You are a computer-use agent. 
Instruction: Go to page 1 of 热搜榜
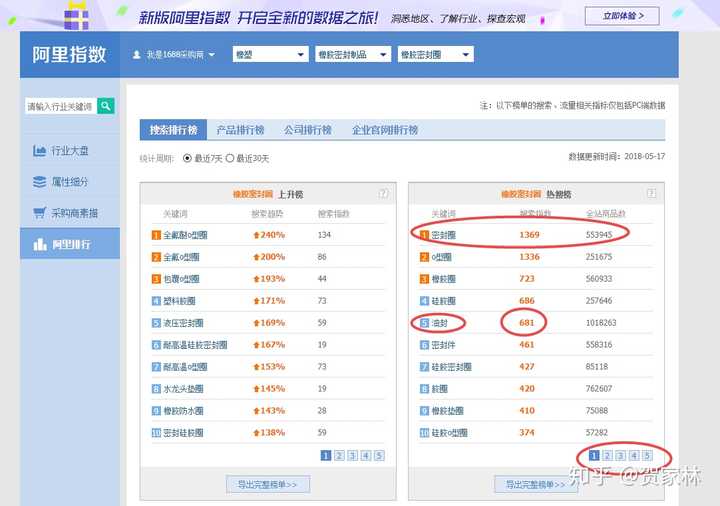coord(594,455)
